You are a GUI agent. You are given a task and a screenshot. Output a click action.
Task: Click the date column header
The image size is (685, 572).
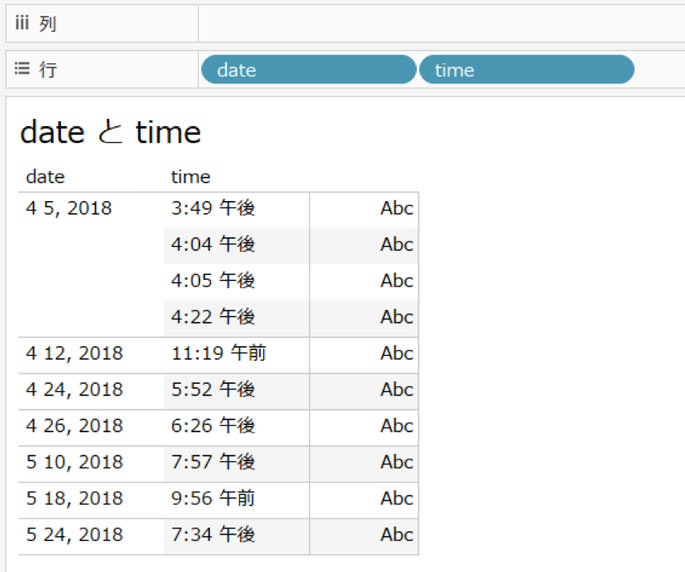45,177
